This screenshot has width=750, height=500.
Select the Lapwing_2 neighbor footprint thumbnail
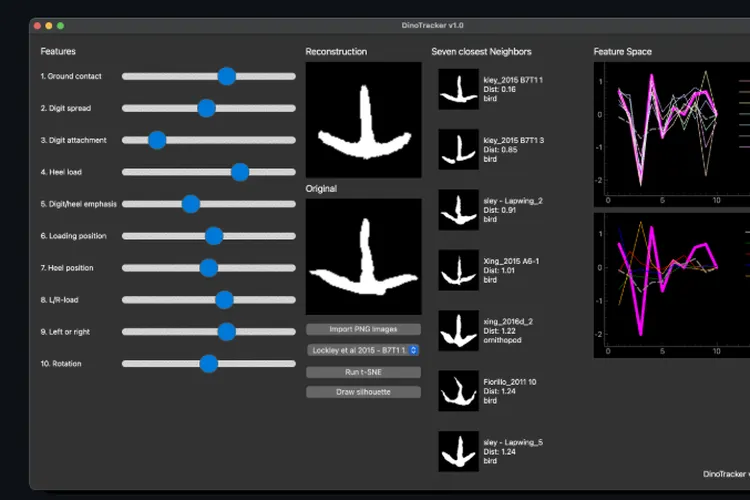[458, 210]
